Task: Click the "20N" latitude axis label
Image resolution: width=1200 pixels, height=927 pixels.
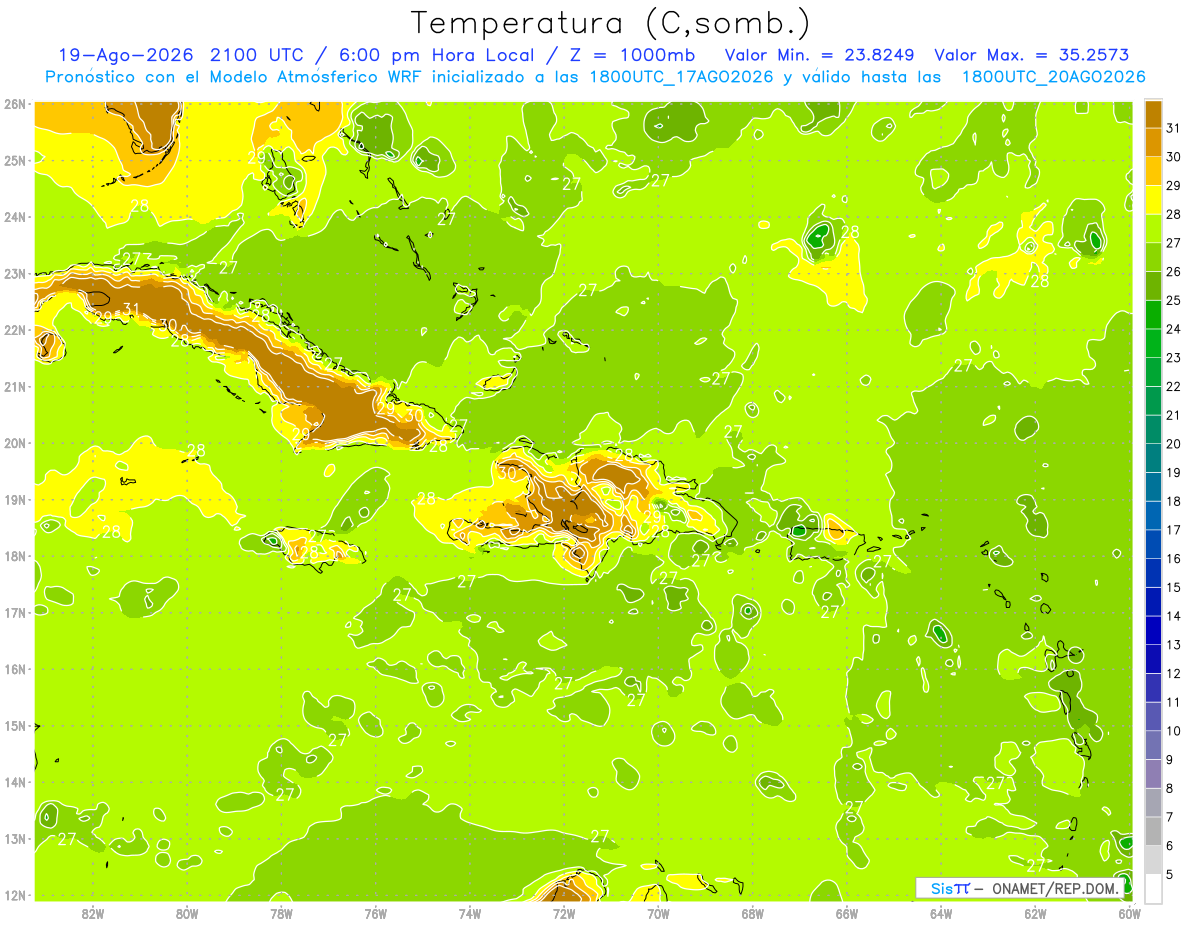Action: tap(14, 442)
